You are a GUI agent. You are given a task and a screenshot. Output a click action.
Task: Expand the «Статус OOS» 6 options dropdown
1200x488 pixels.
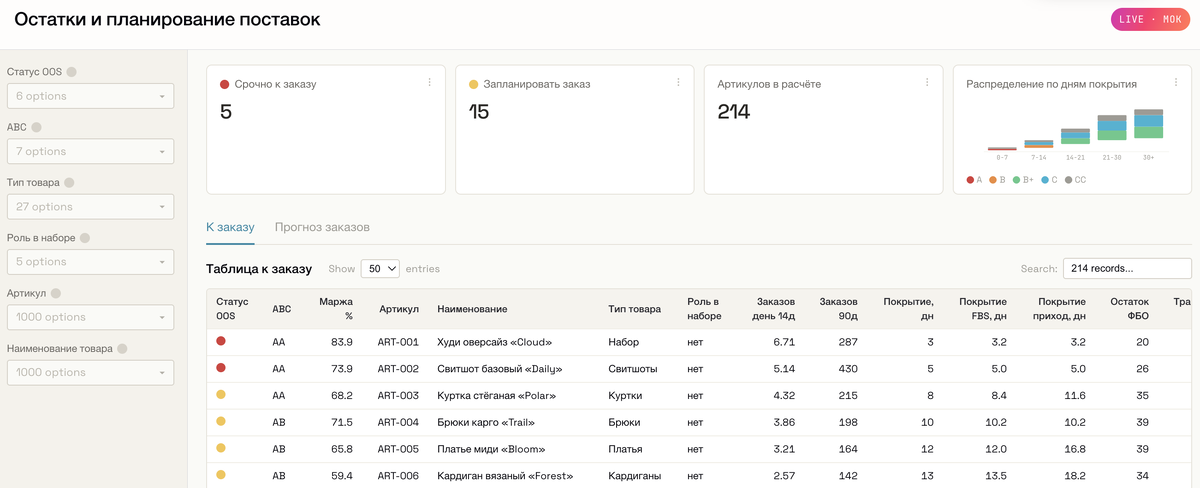90,96
